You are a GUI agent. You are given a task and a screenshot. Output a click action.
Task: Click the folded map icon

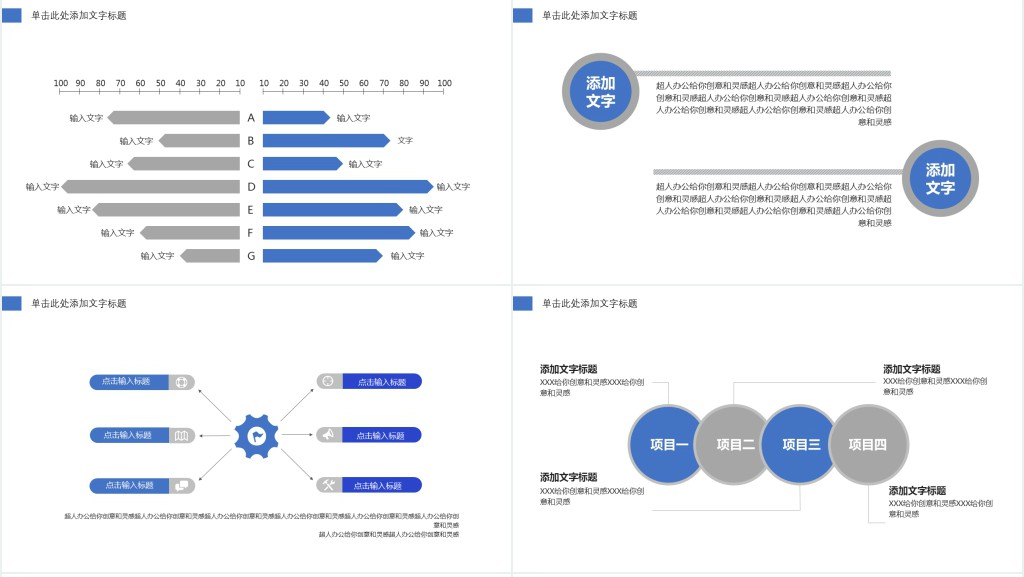tap(181, 435)
